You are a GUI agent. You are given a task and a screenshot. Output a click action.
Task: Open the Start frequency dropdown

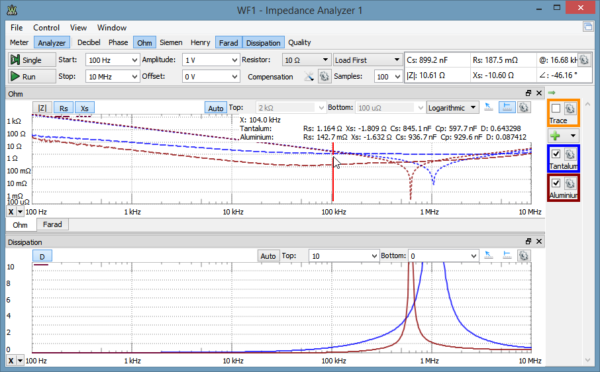[134, 60]
